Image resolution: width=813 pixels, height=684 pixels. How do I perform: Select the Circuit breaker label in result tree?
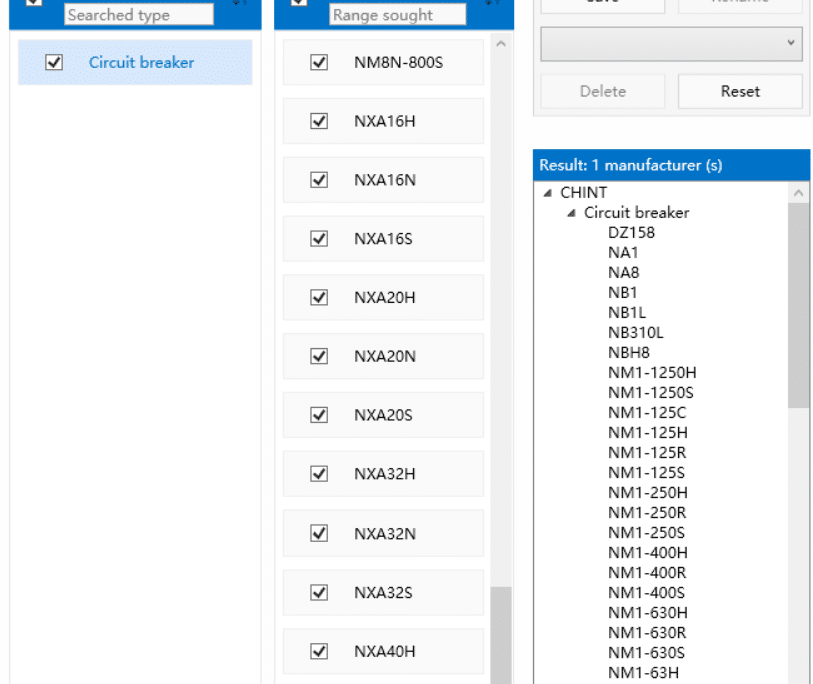pyautogui.click(x=636, y=213)
